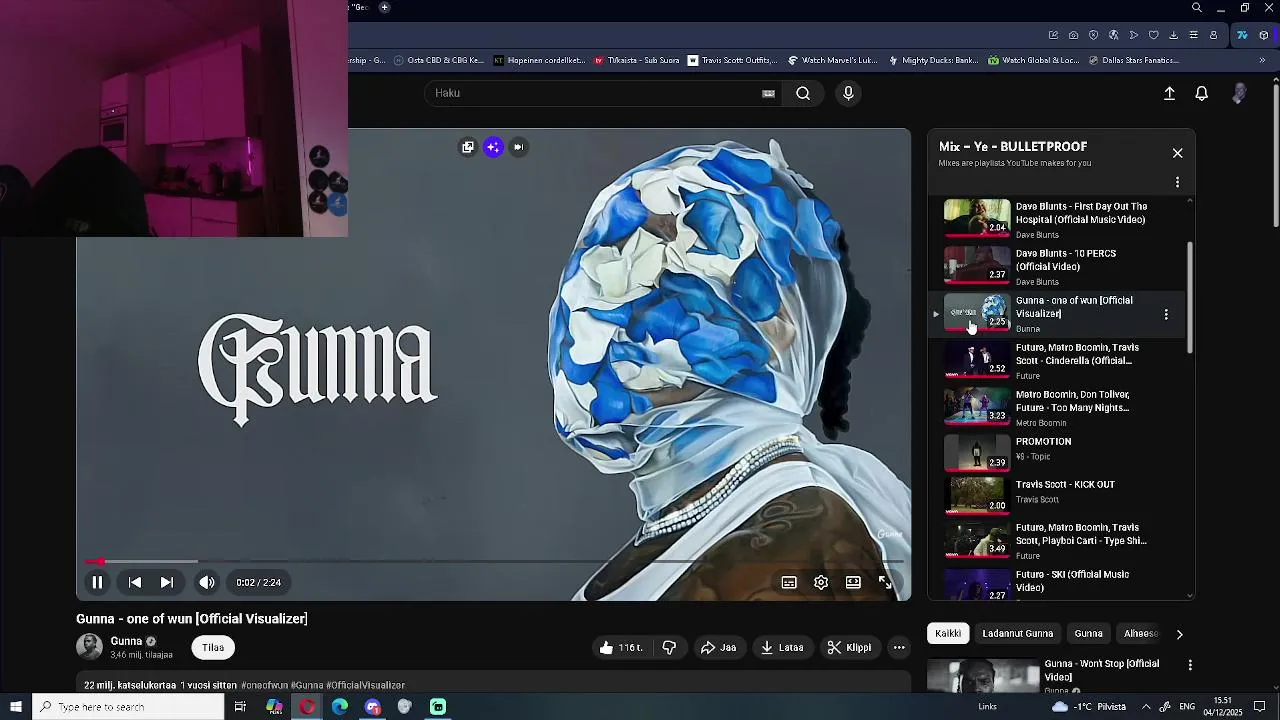This screenshot has width=1280, height=720.
Task: Open the browser downloads icon
Action: click(1173, 35)
